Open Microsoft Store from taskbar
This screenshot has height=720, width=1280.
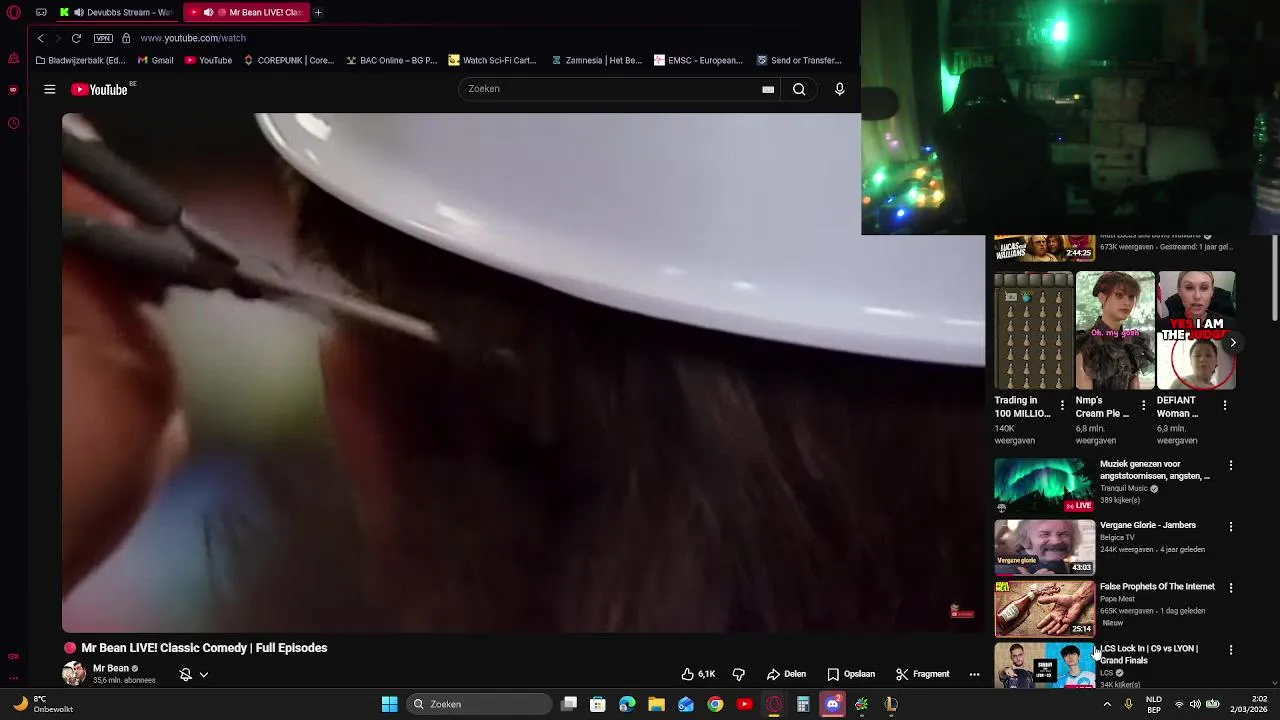coord(598,704)
